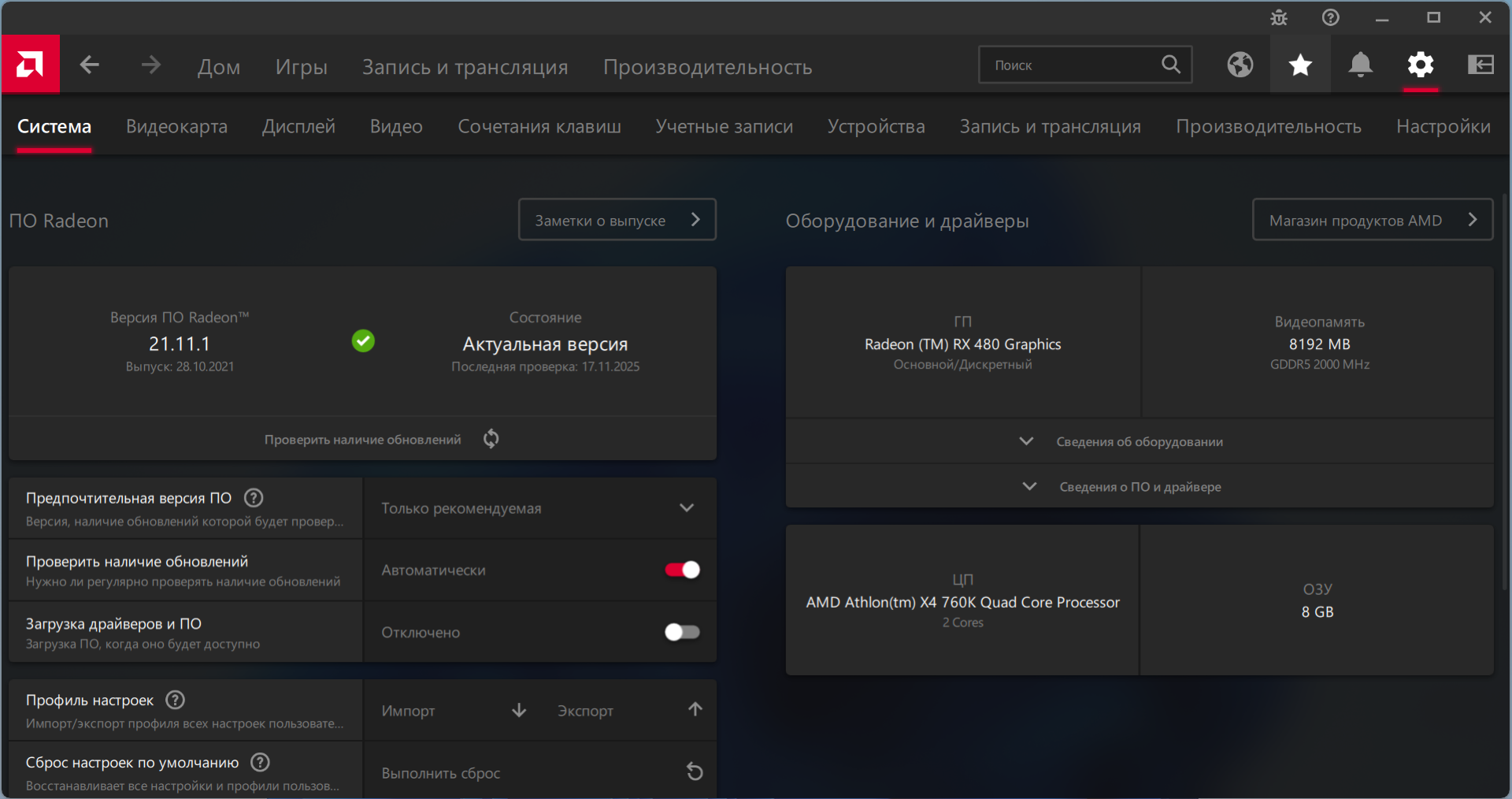Click Импорт profile button
The height and width of the screenshot is (799, 1512).
pos(454,710)
